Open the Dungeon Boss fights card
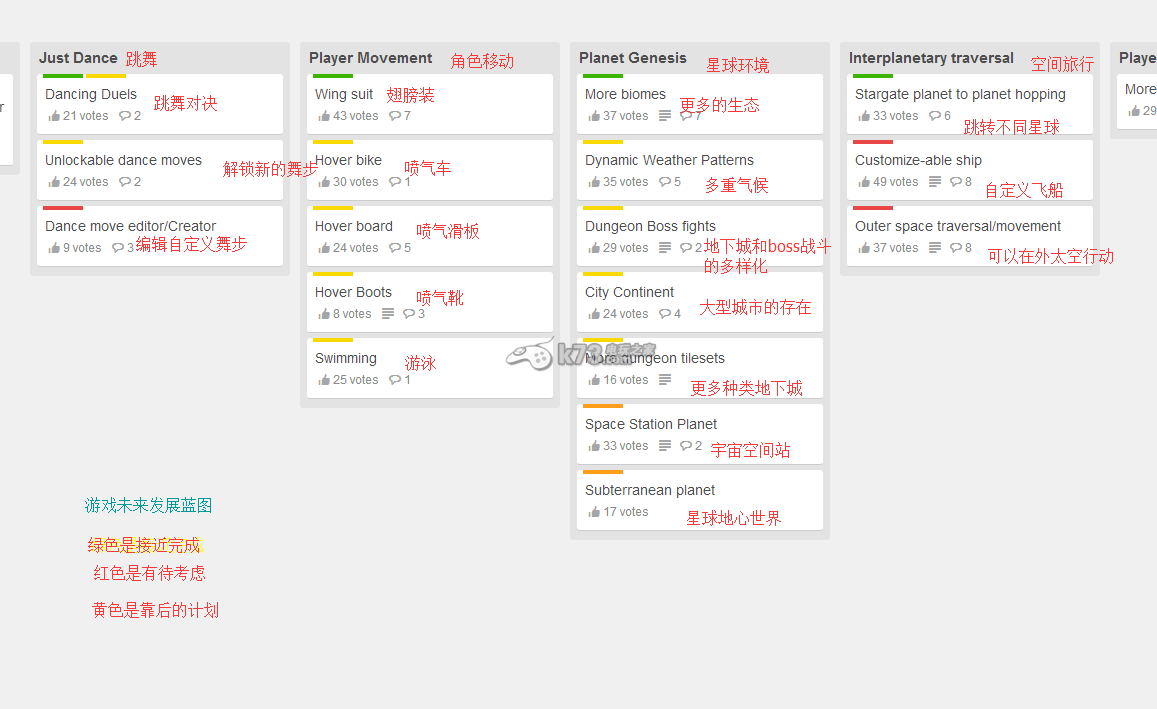 click(x=650, y=226)
